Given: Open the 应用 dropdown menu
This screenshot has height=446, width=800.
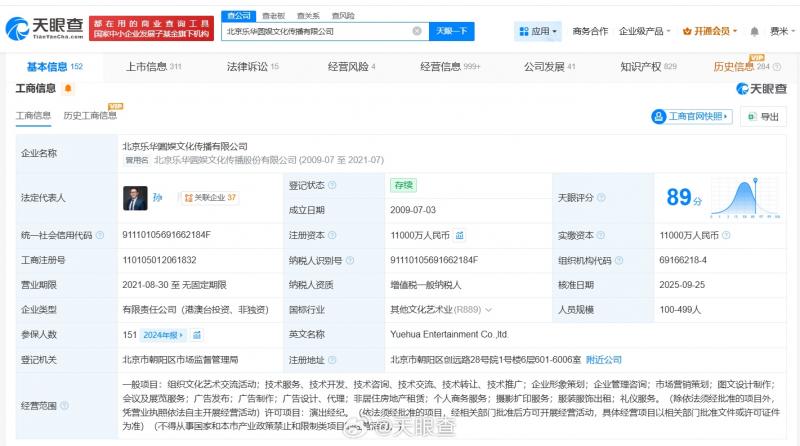Looking at the screenshot, I should click(x=538, y=31).
